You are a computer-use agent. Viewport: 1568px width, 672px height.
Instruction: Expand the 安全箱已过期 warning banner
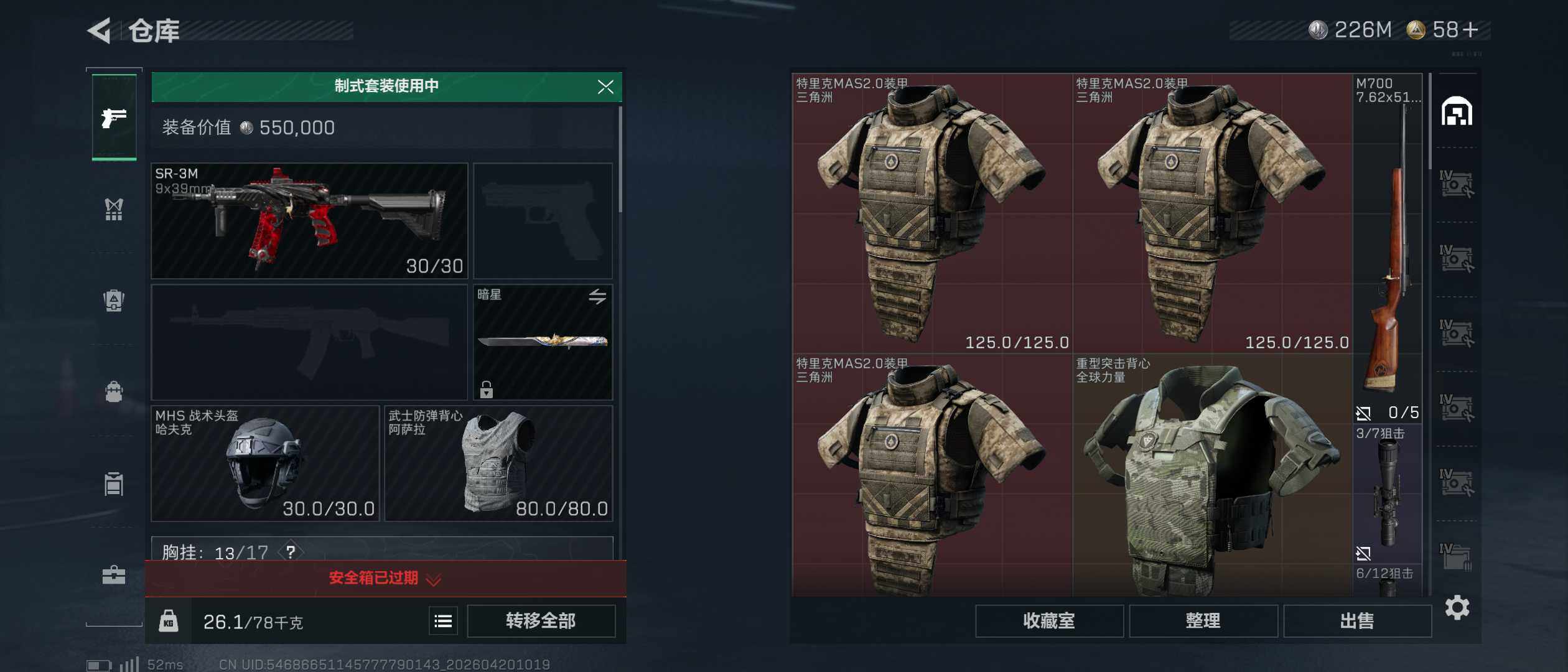tap(385, 579)
